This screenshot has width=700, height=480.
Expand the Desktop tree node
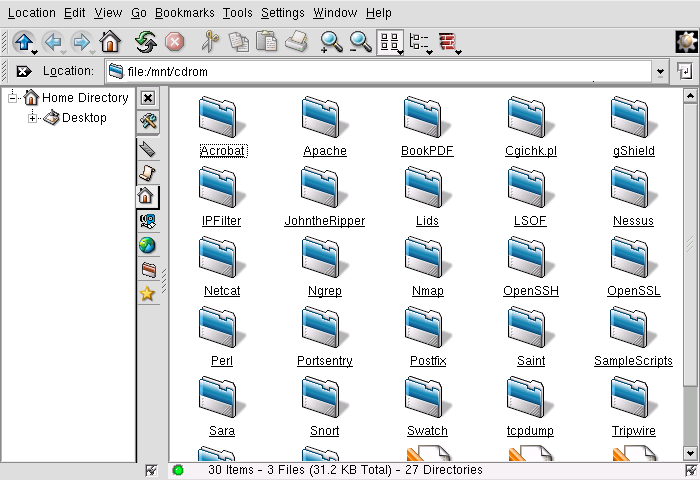click(33, 118)
